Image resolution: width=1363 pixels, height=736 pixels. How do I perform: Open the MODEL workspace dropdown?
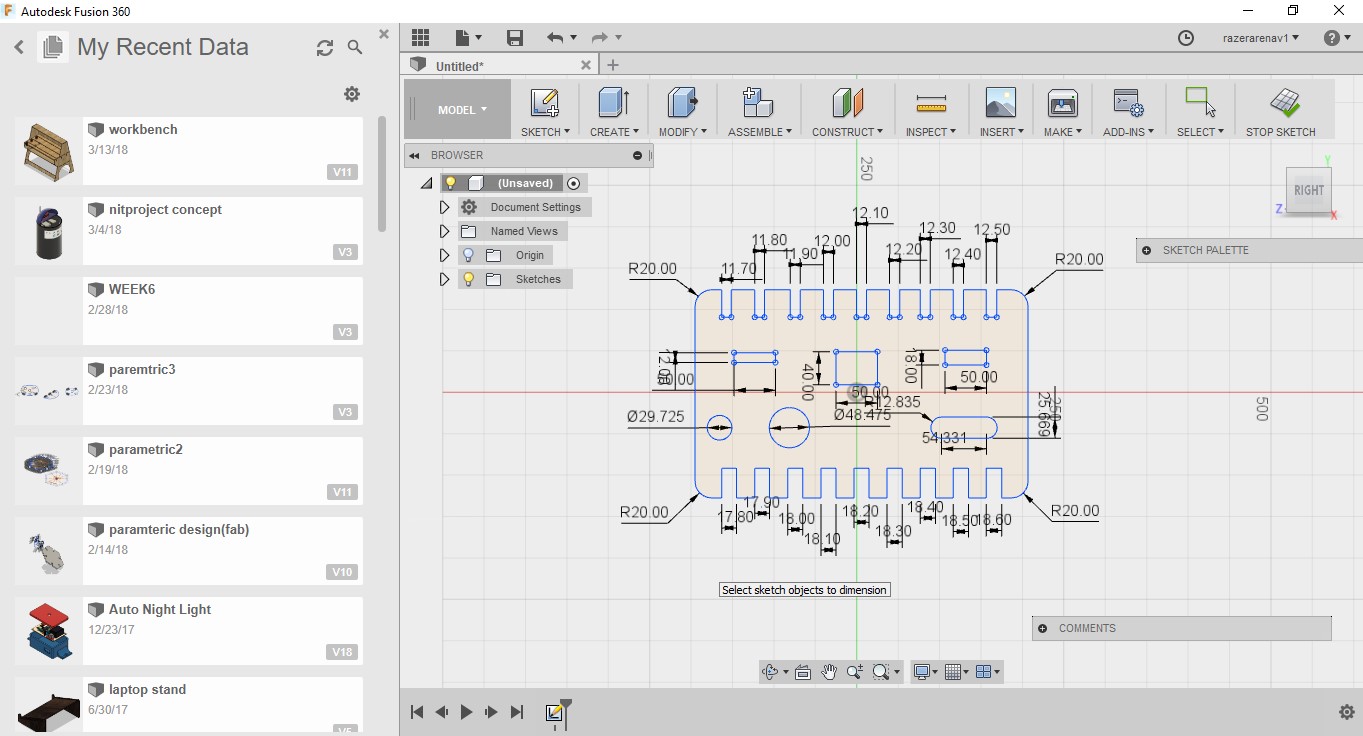pos(462,110)
